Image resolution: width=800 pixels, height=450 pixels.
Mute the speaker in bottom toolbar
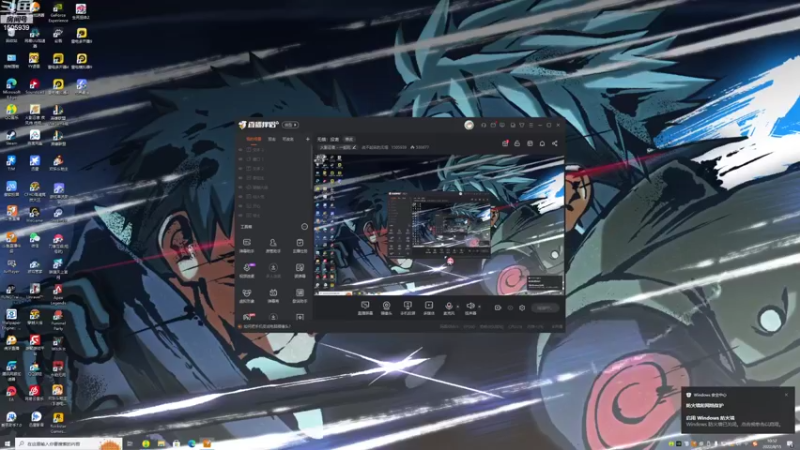coord(470,308)
